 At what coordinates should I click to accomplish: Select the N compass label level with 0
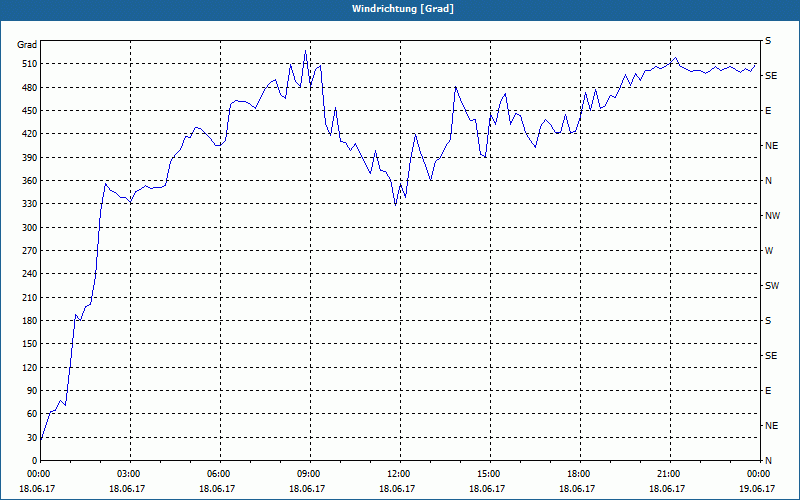tap(768, 461)
